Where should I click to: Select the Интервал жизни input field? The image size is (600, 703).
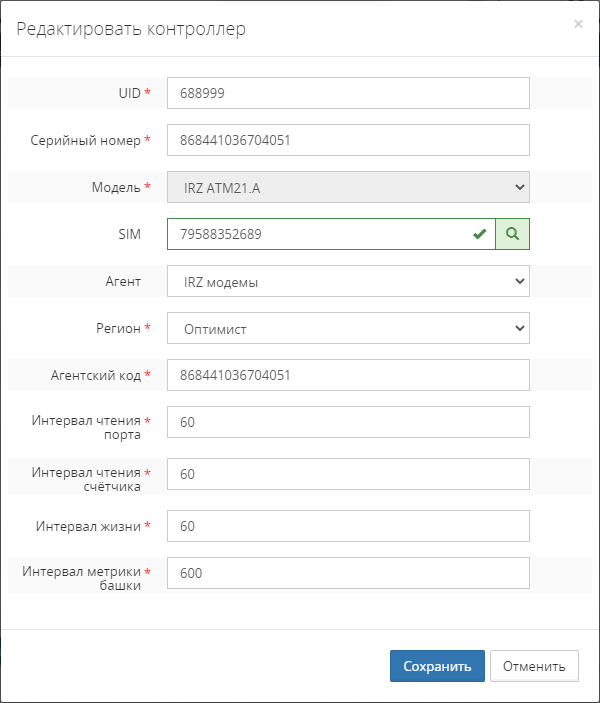click(348, 526)
